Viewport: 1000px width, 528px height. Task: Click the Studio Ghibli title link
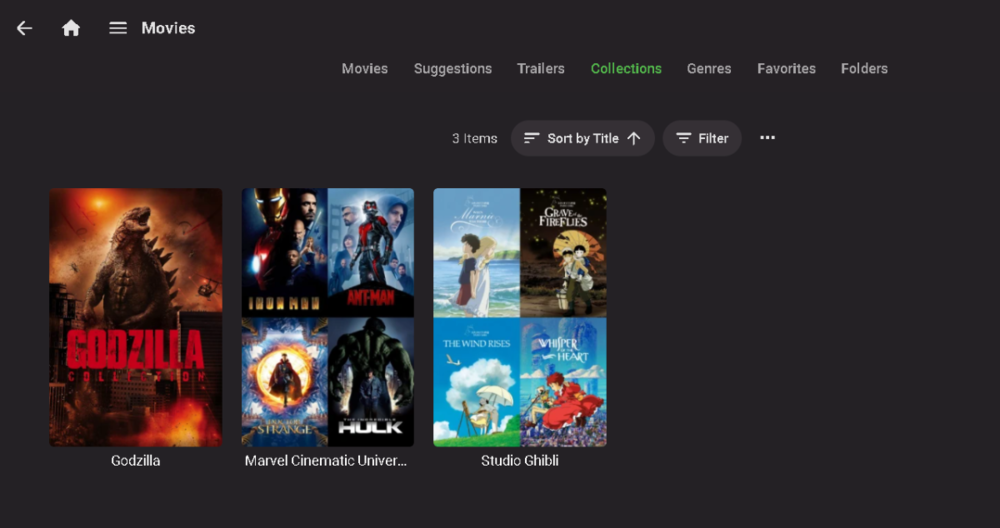tap(520, 460)
